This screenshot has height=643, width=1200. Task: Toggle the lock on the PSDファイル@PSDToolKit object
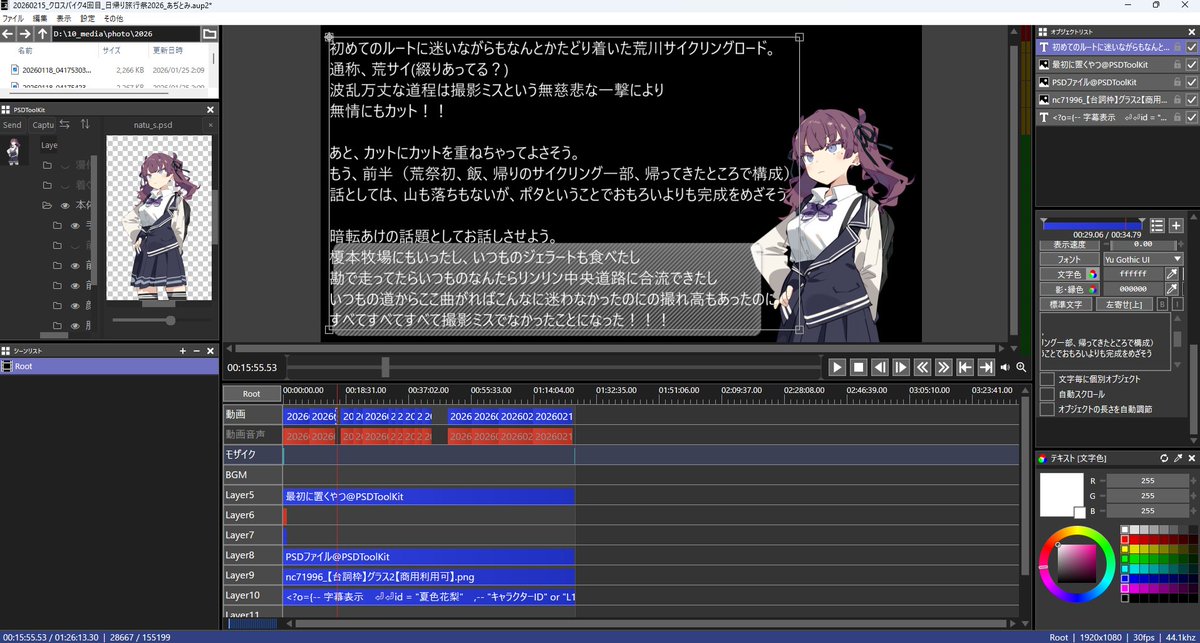(1177, 82)
